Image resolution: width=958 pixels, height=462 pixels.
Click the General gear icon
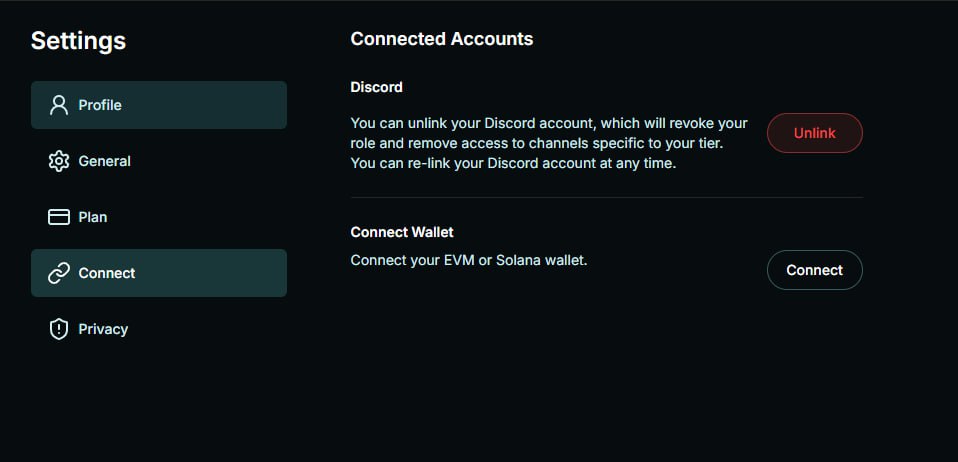pos(59,161)
